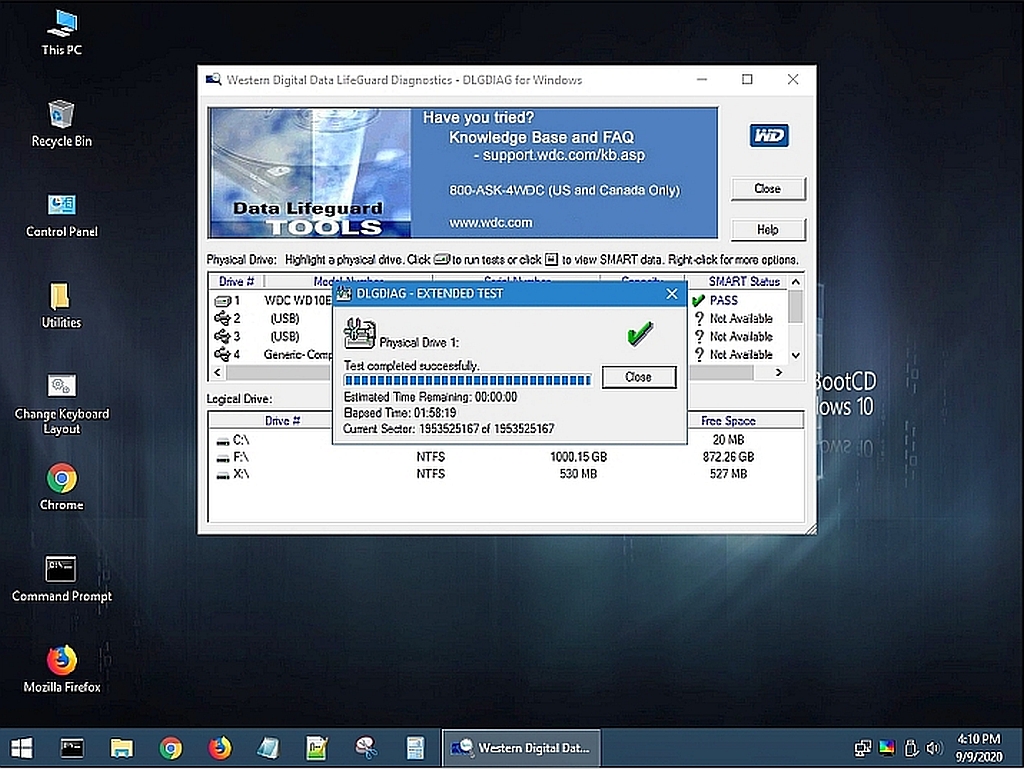Select logical drive F:\ row
1024x769 pixels.
pyautogui.click(x=505, y=457)
